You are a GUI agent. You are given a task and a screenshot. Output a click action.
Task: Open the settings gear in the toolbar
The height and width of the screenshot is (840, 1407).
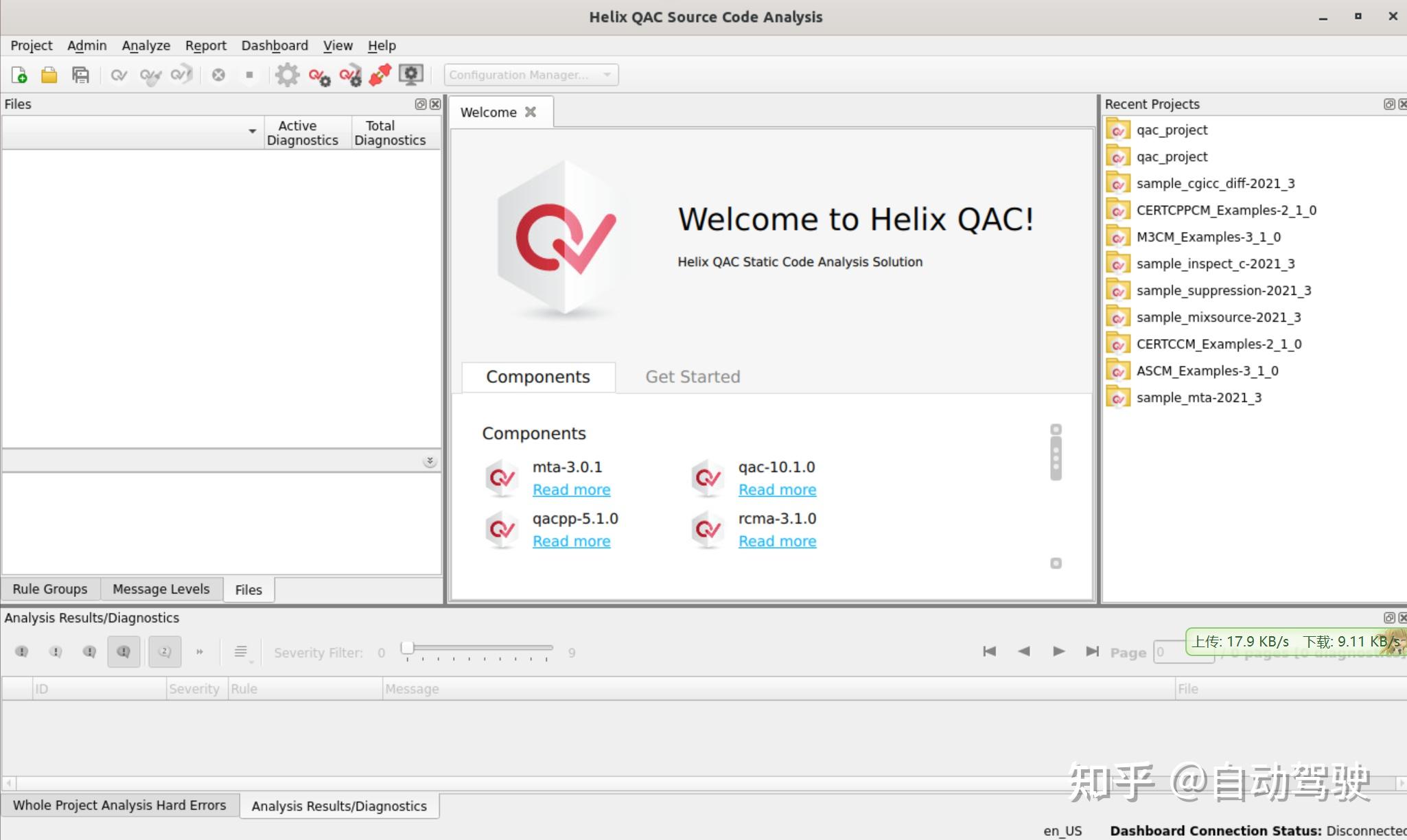tap(288, 74)
